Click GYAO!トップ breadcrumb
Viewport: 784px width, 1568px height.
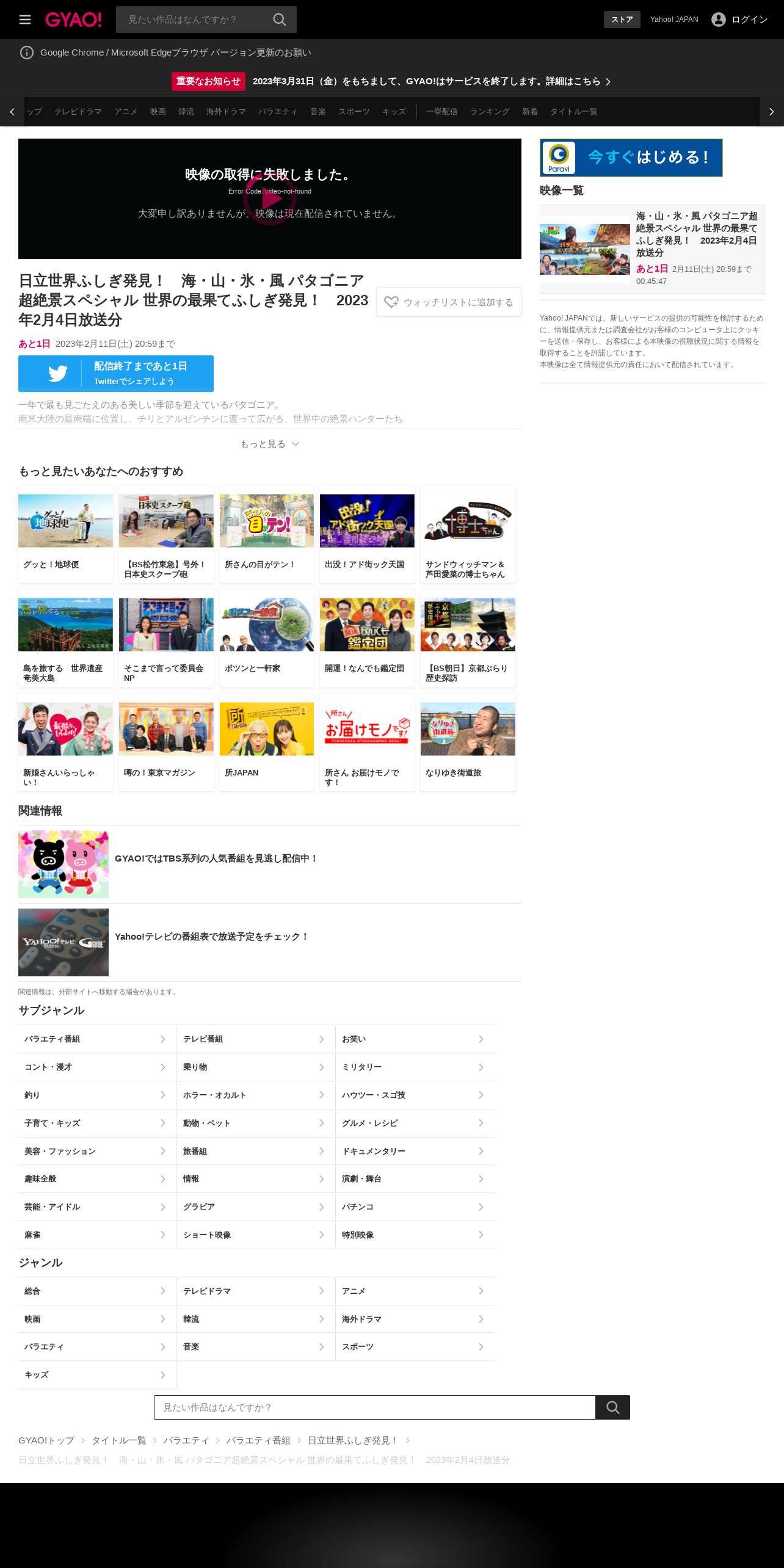click(x=46, y=1440)
